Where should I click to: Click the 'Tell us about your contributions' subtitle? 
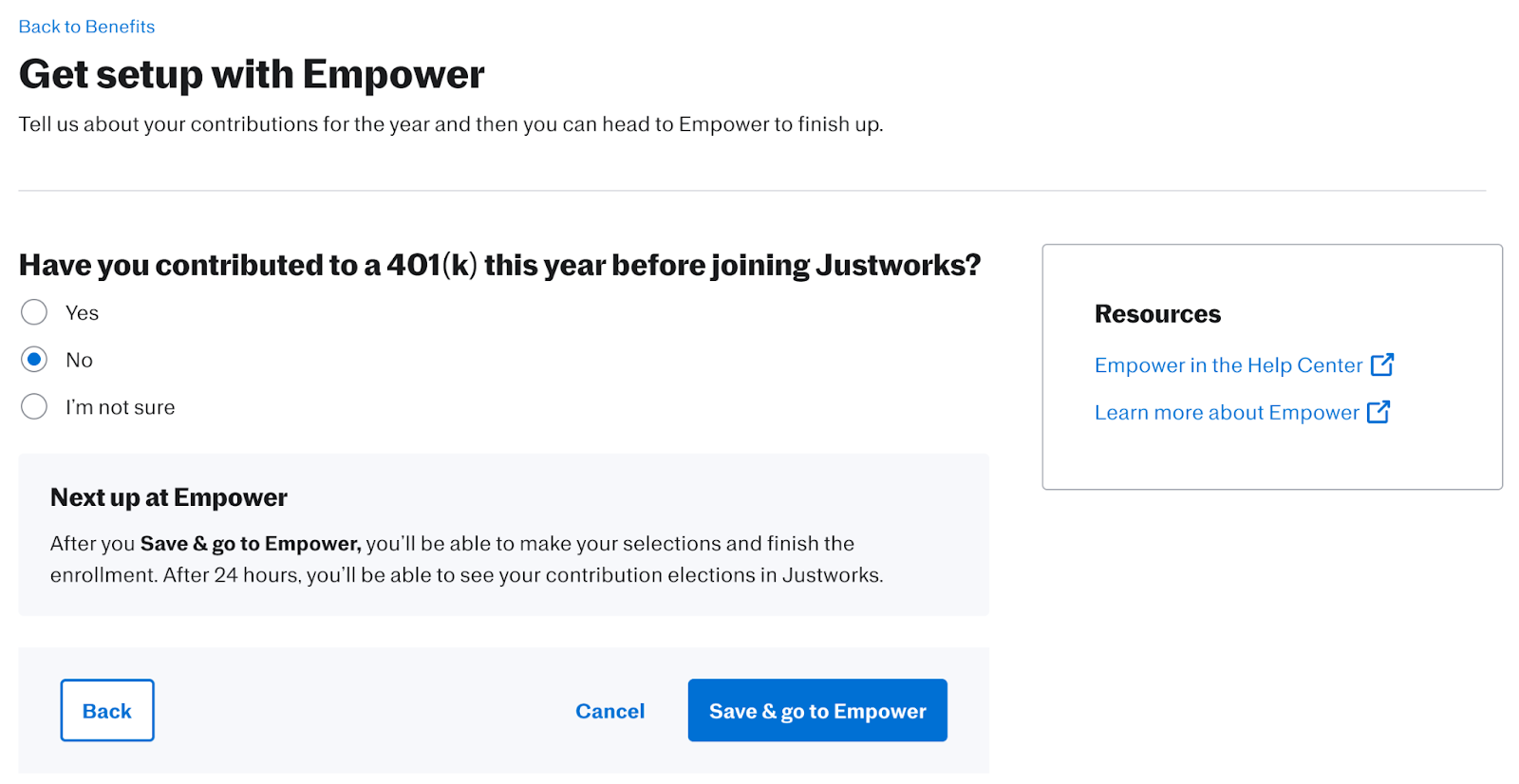pos(451,124)
